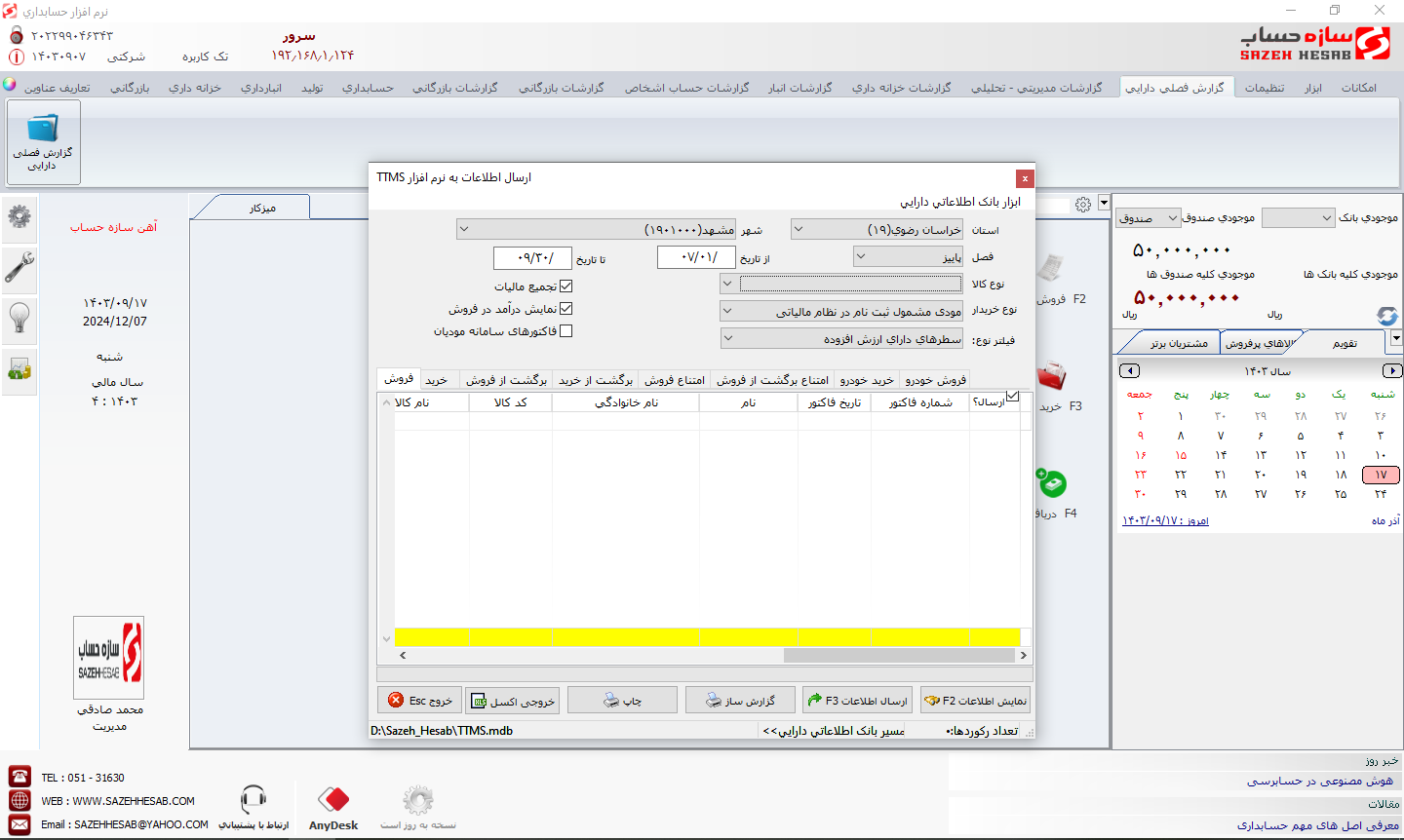Toggle the ارسال؟ column header checkbox
The width and height of the screenshot is (1404, 840).
pyautogui.click(x=1013, y=396)
